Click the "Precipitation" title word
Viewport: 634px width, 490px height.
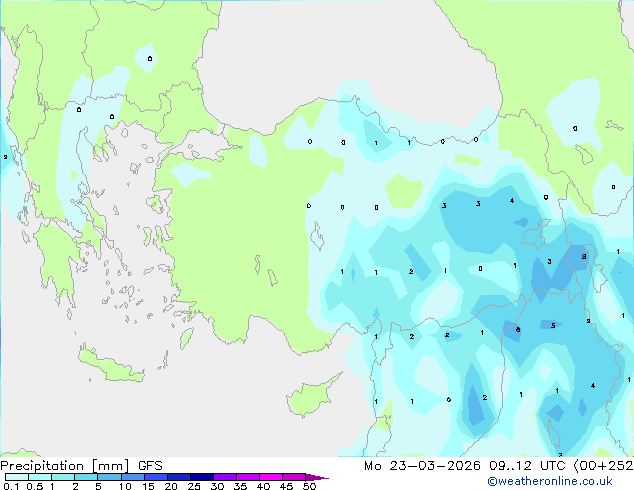click(x=42, y=466)
